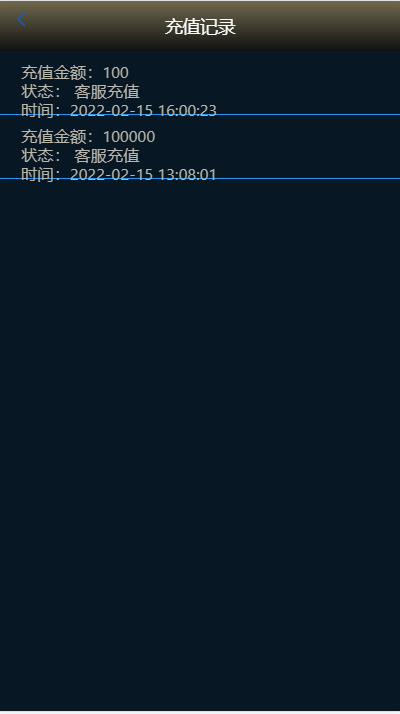Screen dimensions: 400x714
Task: Select the 充值金额 100 record line
Action: pyautogui.click(x=75, y=72)
